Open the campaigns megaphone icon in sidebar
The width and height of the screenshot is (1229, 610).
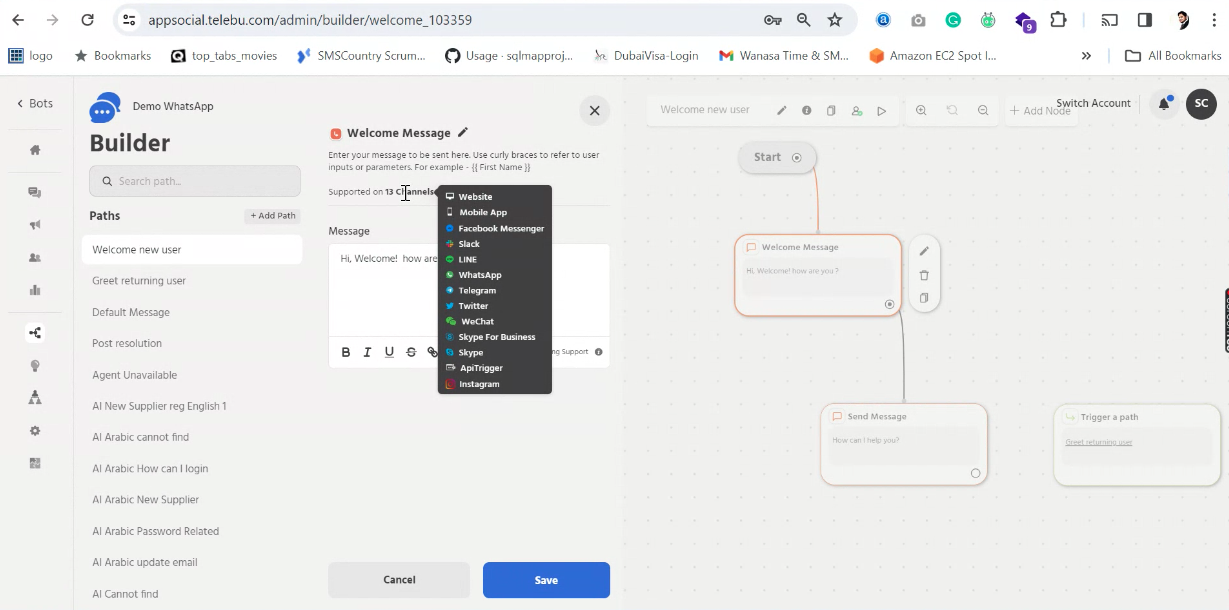coord(35,225)
